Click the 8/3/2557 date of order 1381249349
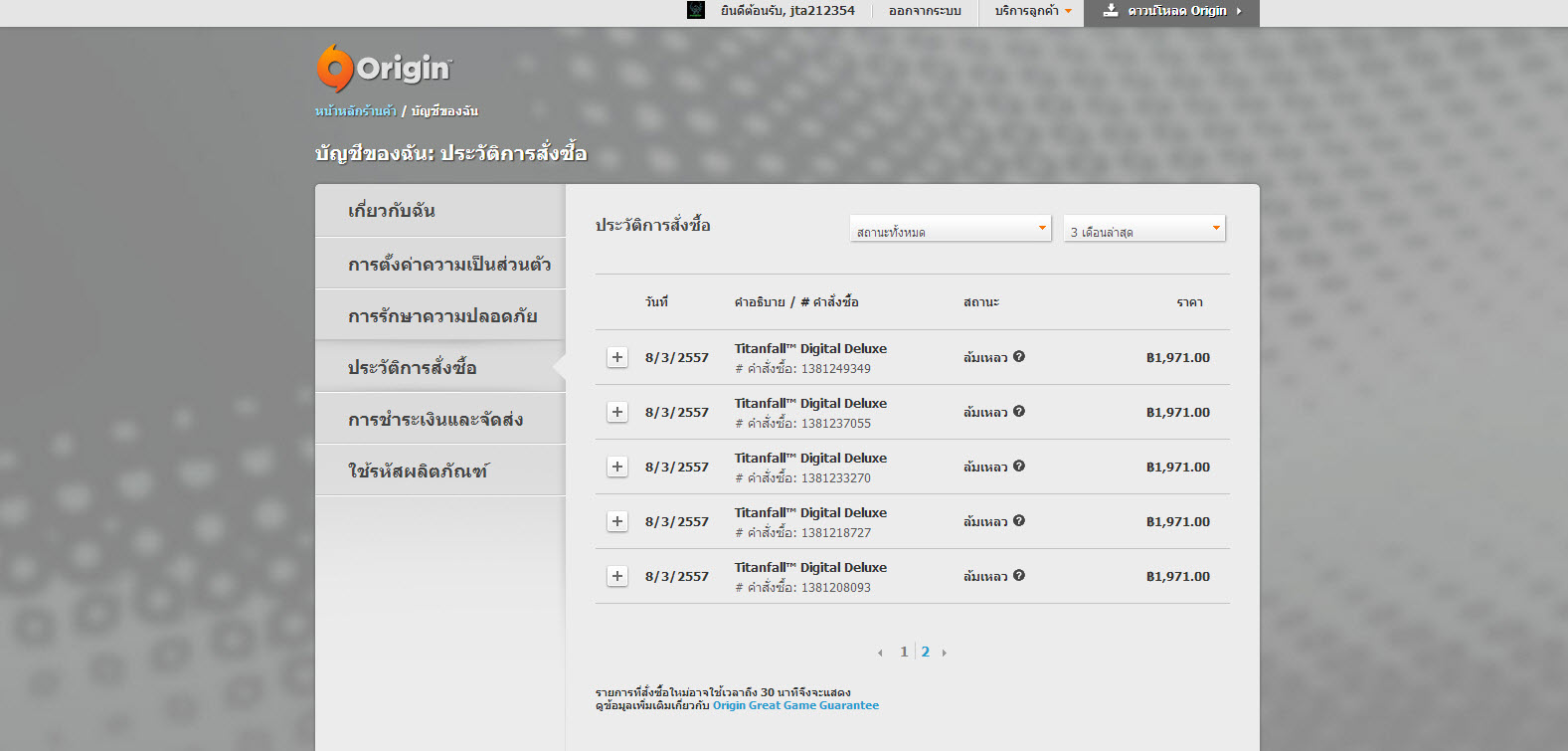Image resolution: width=1568 pixels, height=751 pixels. coord(677,358)
